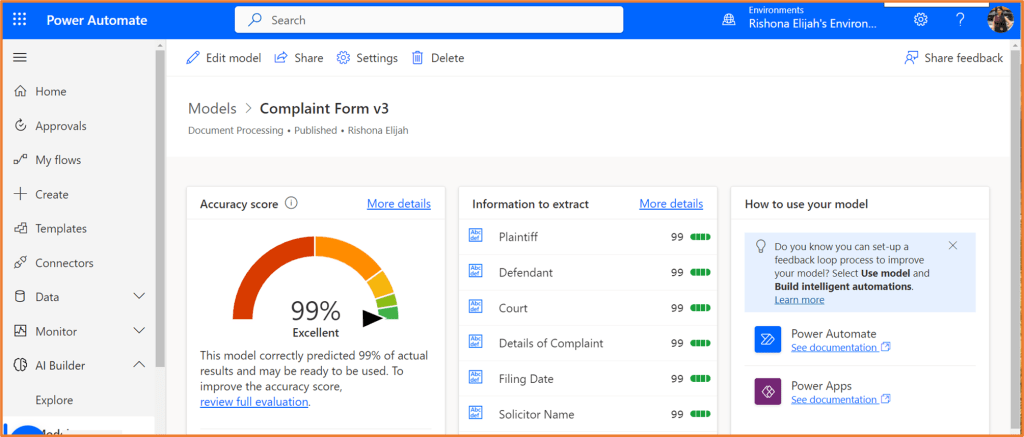Screen dimensions: 1024x437
Task: Dismiss the feedback loop tip banner
Action: (x=952, y=245)
